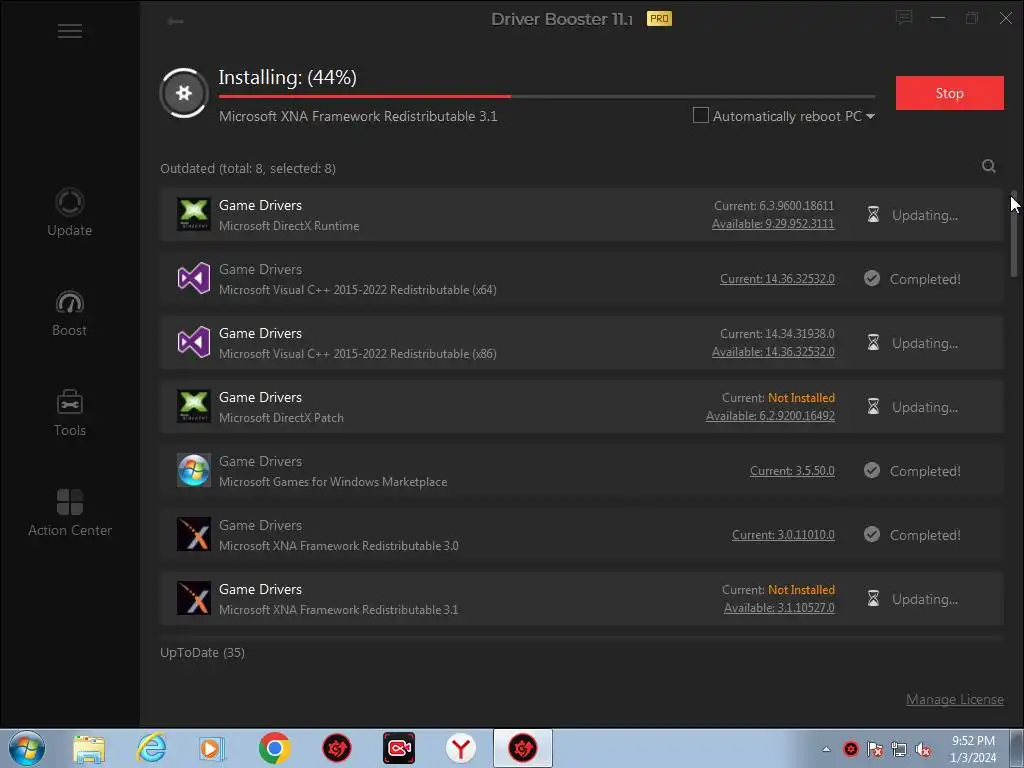Click the XNA Framework 3.1 row icon
The image size is (1024, 768).
pos(194,598)
